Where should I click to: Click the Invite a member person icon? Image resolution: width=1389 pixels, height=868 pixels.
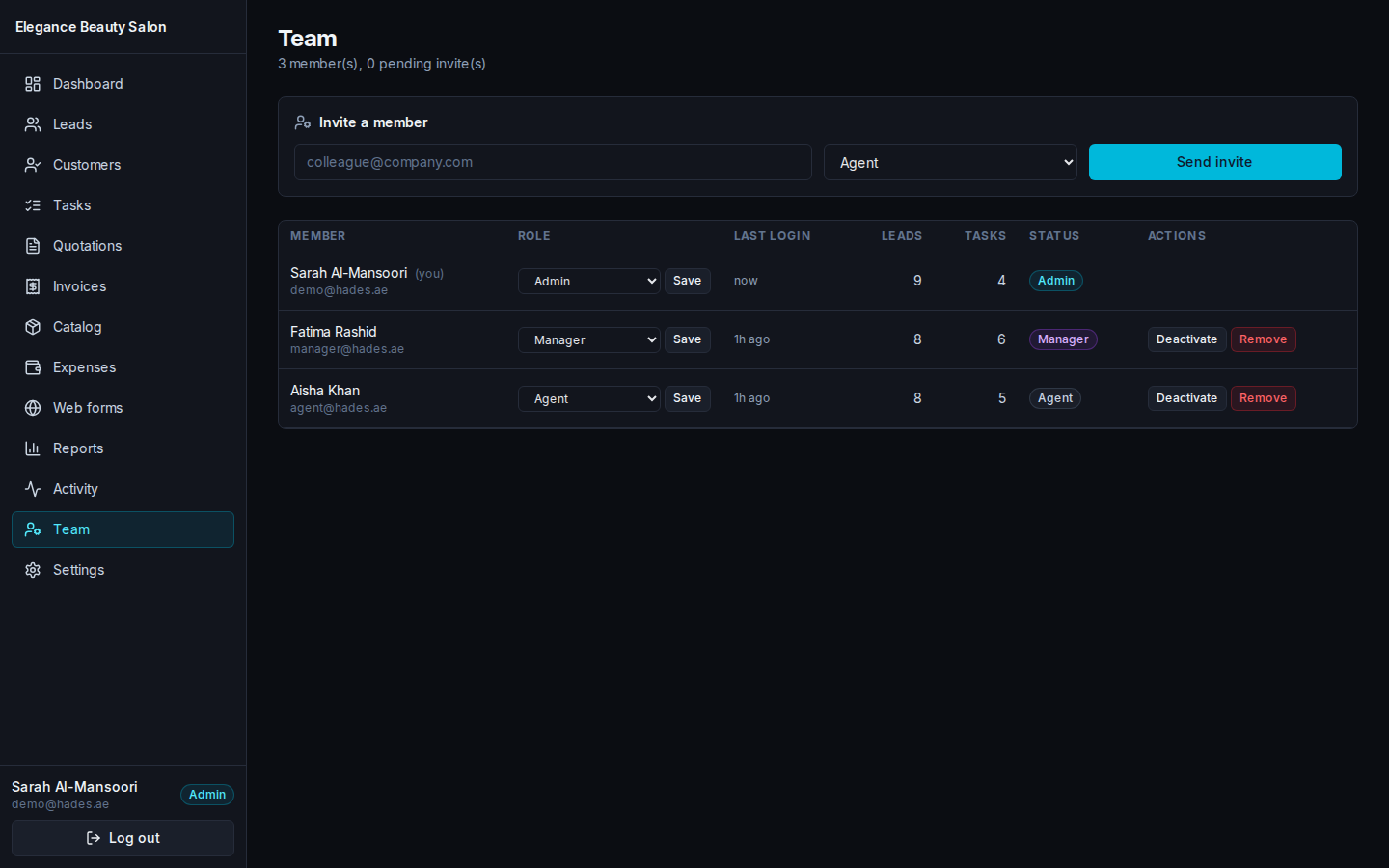[303, 122]
